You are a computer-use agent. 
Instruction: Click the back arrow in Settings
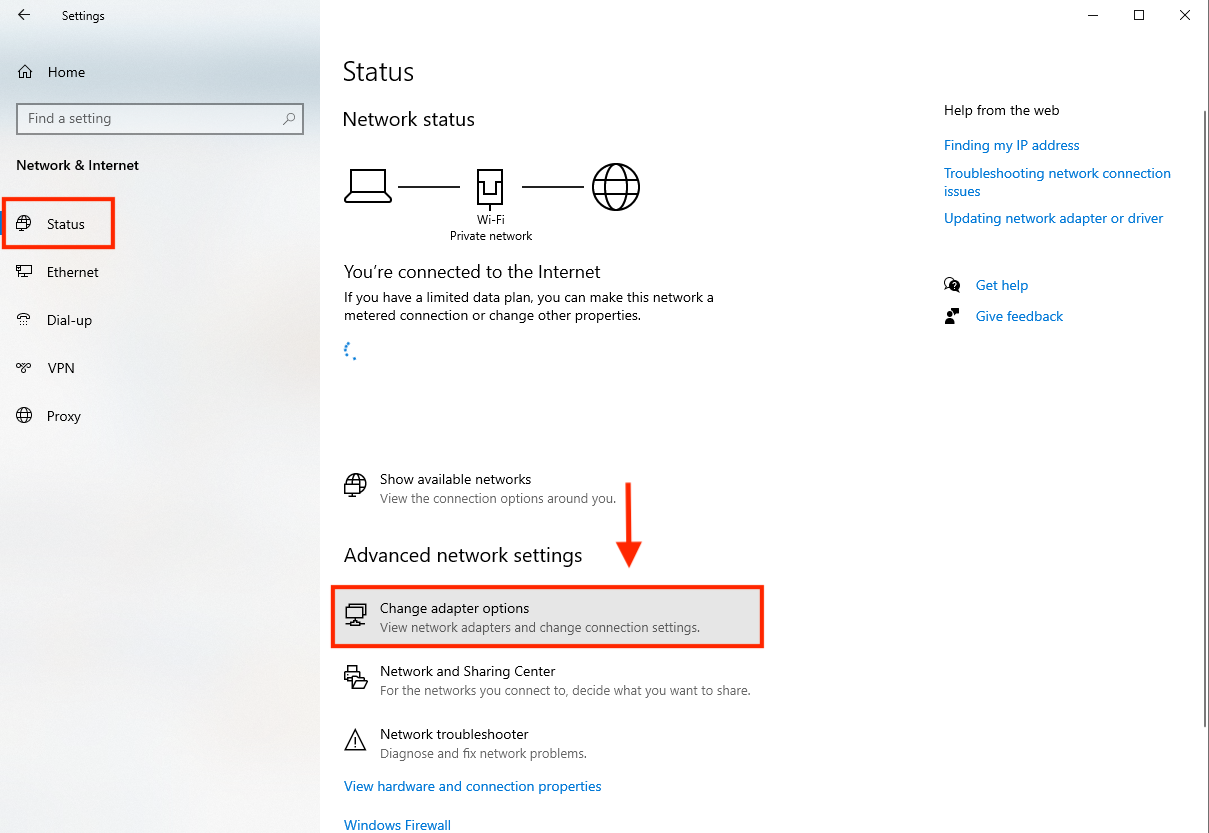[x=22, y=15]
